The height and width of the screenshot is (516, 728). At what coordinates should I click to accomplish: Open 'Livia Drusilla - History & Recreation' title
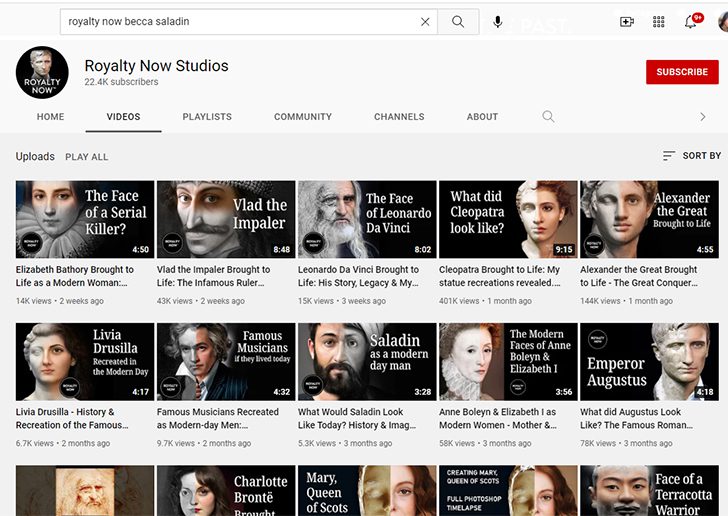coord(72,418)
